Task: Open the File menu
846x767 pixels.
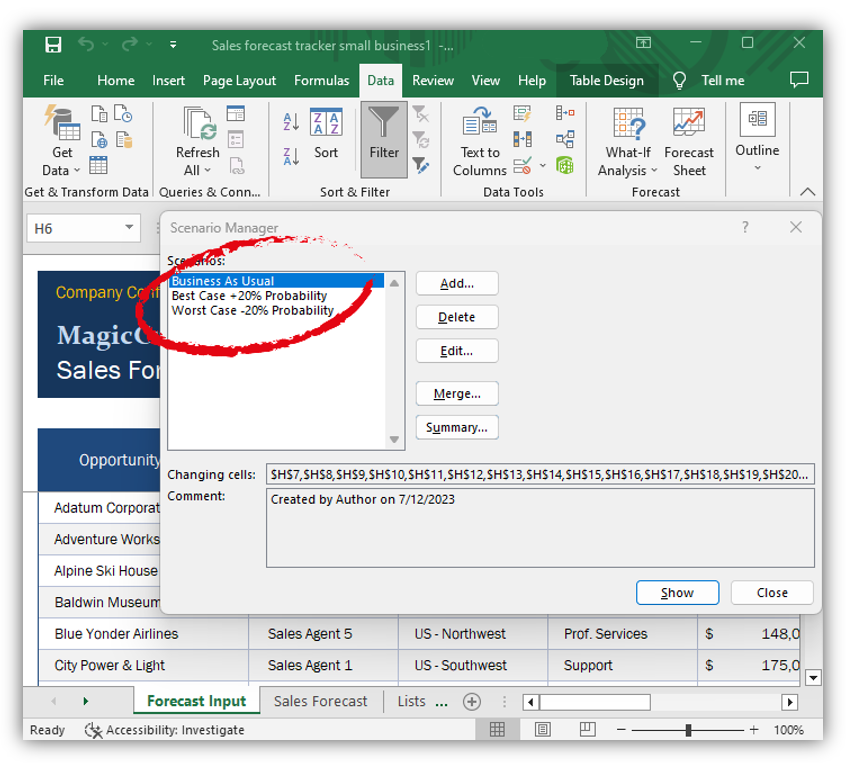Action: coord(53,80)
